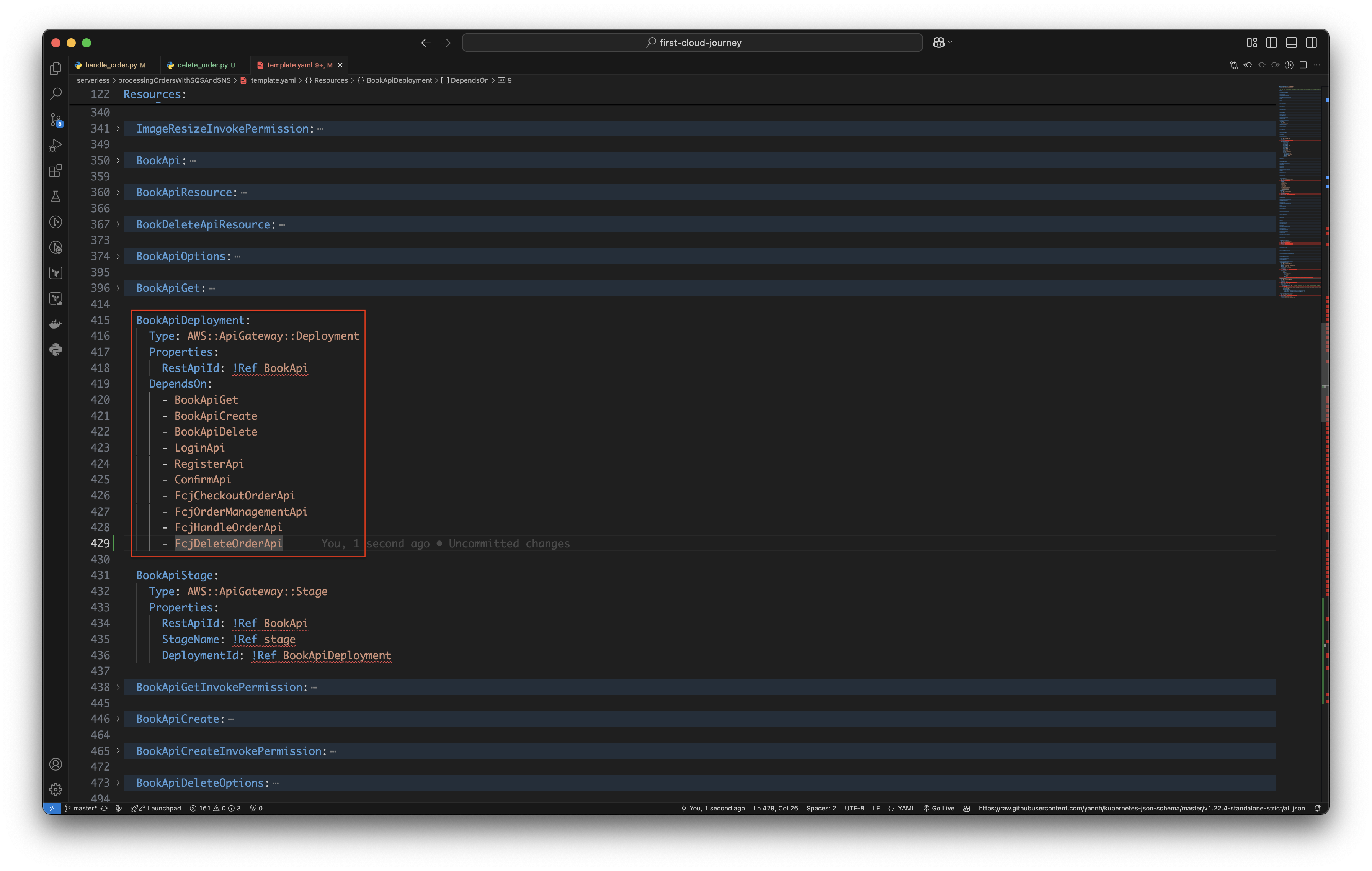Expand the BookApiCreate fold on line 446
Viewport: 1372px width, 871px height.
click(x=119, y=719)
